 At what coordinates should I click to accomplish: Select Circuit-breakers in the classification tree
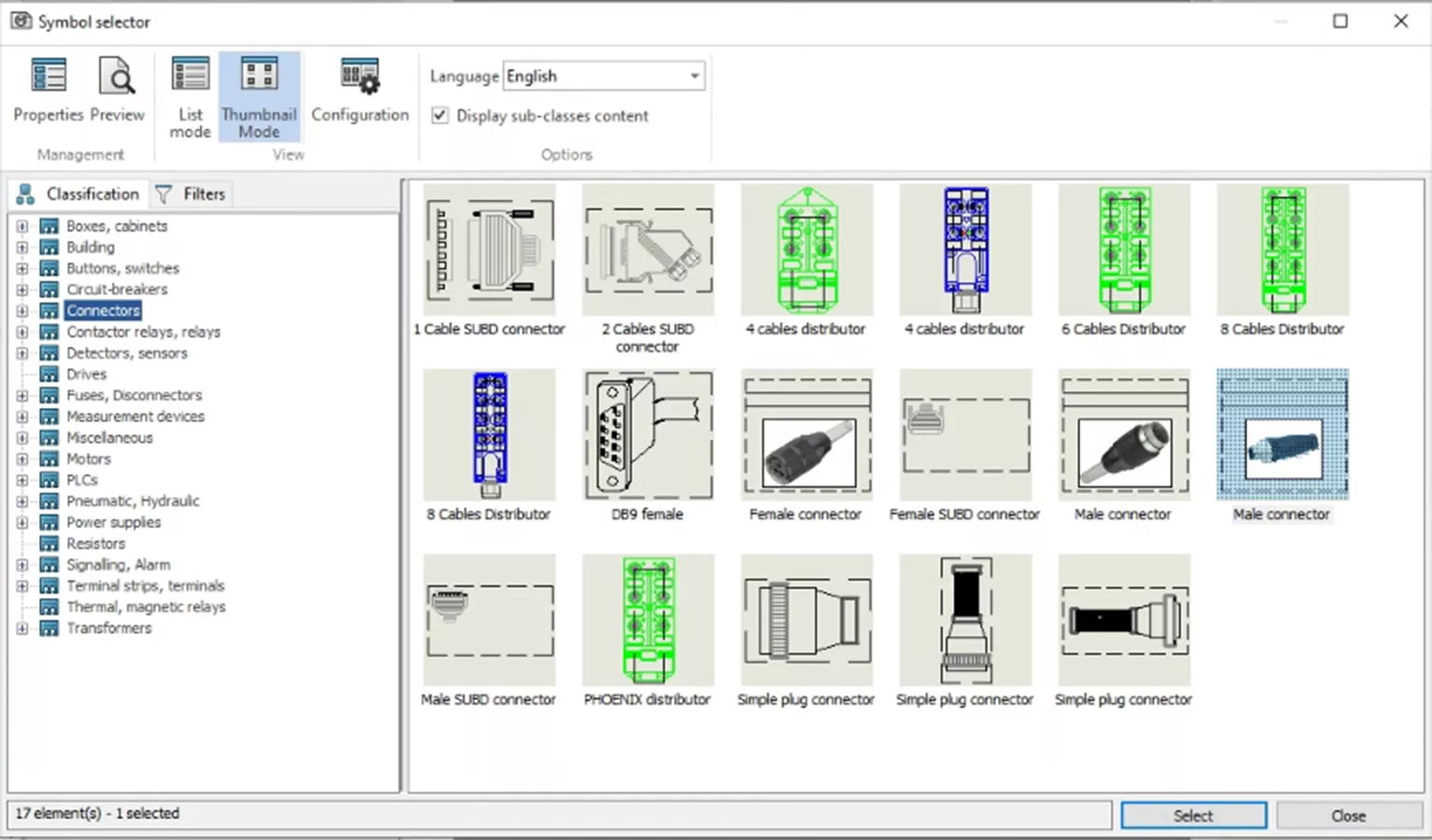coord(117,289)
